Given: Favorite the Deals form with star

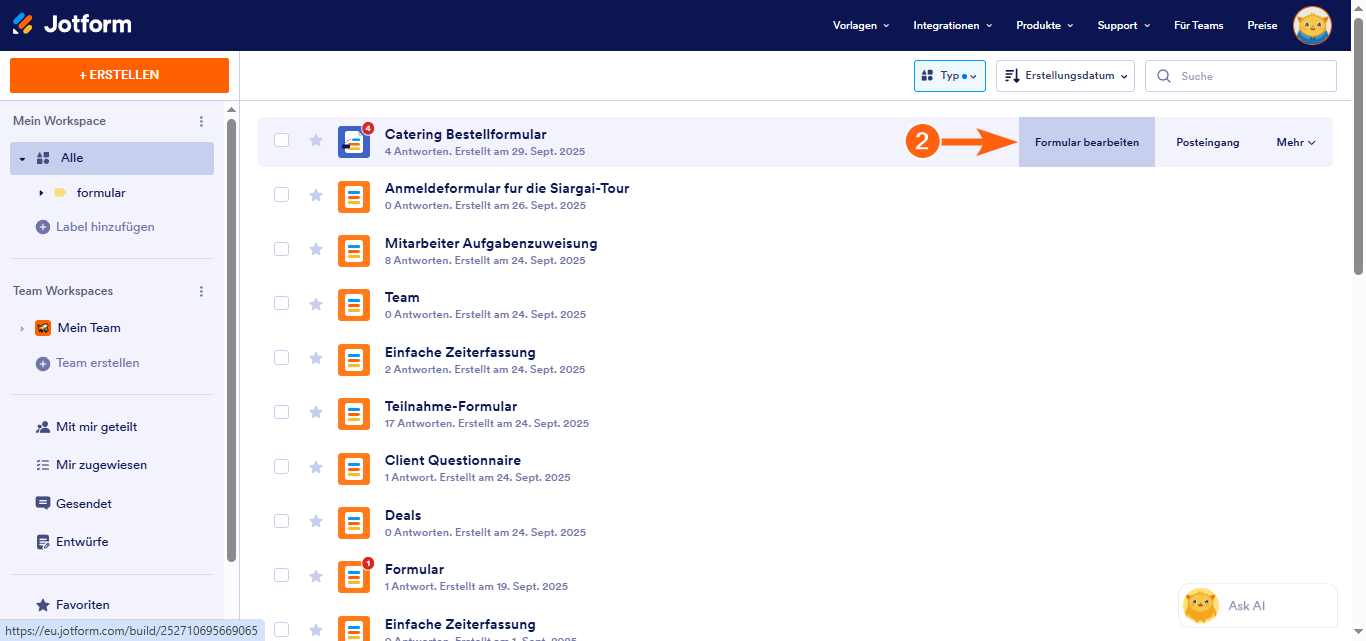Looking at the screenshot, I should click(316, 521).
